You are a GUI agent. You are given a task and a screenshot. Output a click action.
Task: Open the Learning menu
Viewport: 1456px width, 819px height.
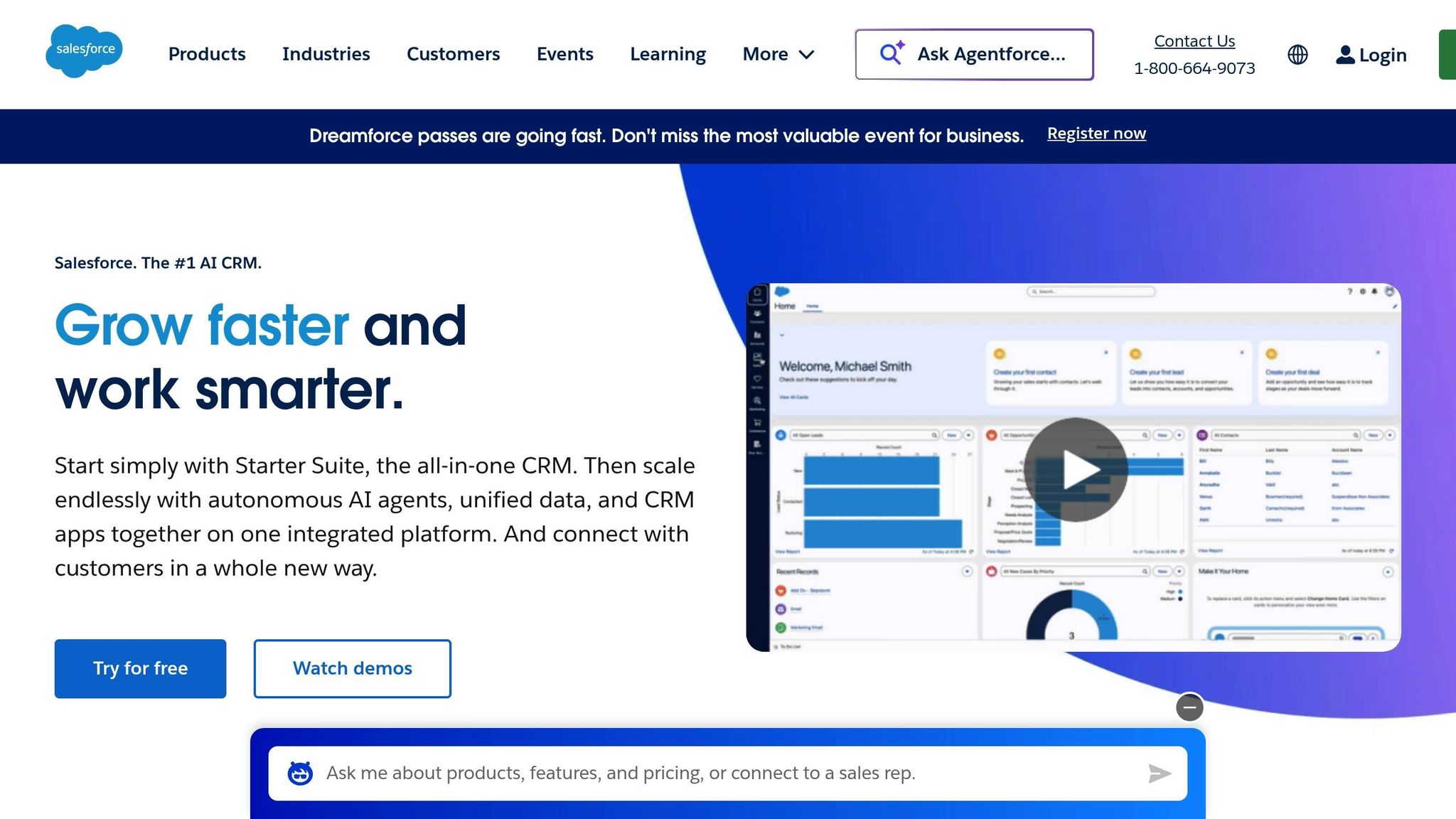point(668,54)
